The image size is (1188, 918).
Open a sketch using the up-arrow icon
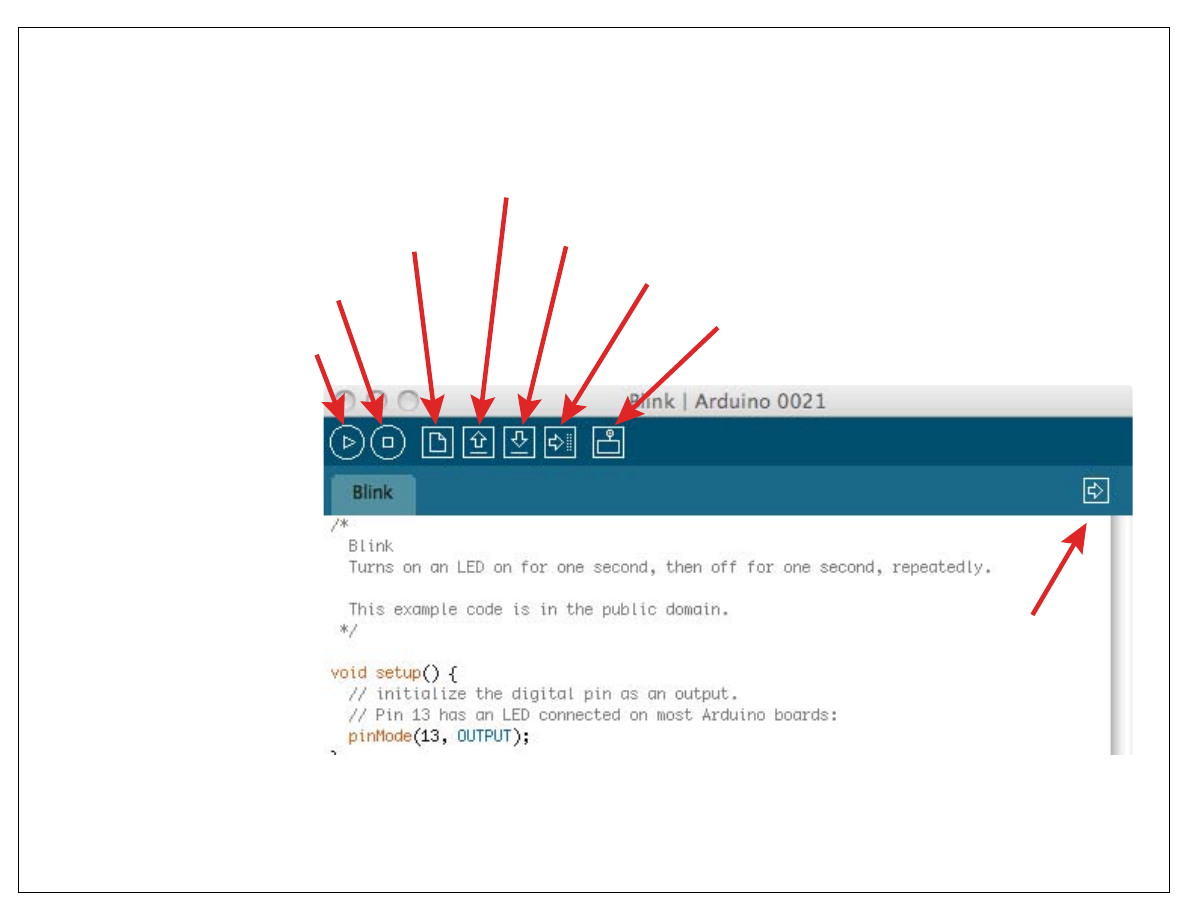pos(479,442)
